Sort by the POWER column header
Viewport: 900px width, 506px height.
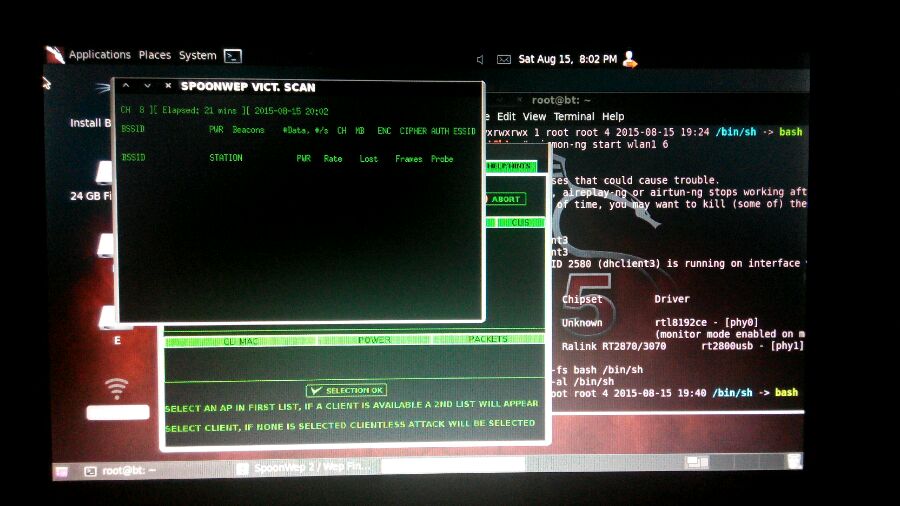tap(374, 340)
